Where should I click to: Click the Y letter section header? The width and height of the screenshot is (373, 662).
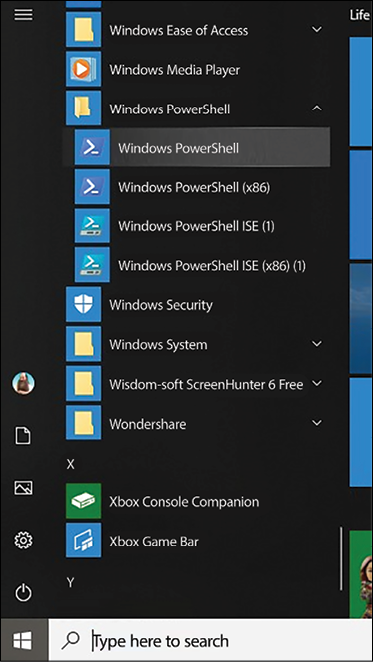click(x=71, y=583)
